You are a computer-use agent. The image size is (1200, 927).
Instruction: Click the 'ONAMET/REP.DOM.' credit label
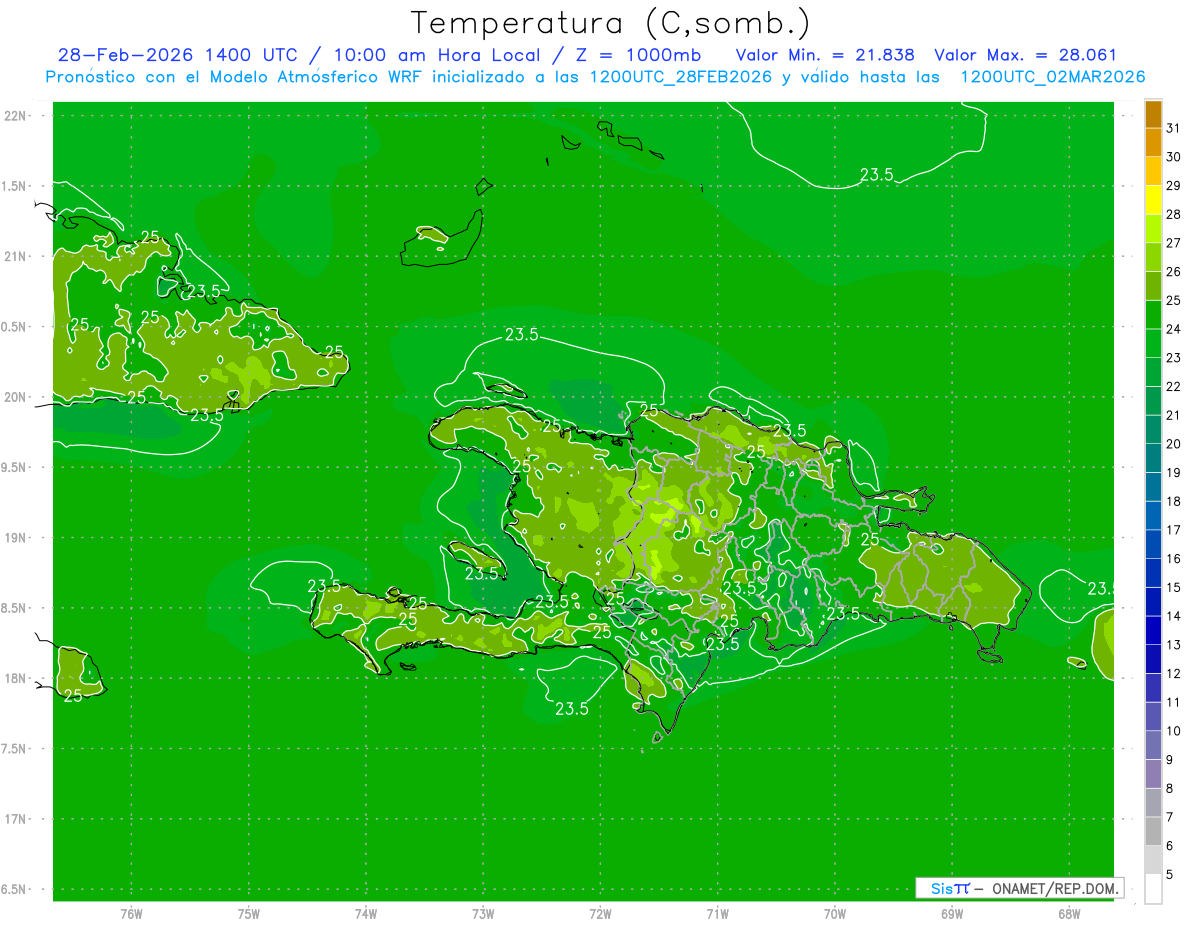pos(1055,888)
